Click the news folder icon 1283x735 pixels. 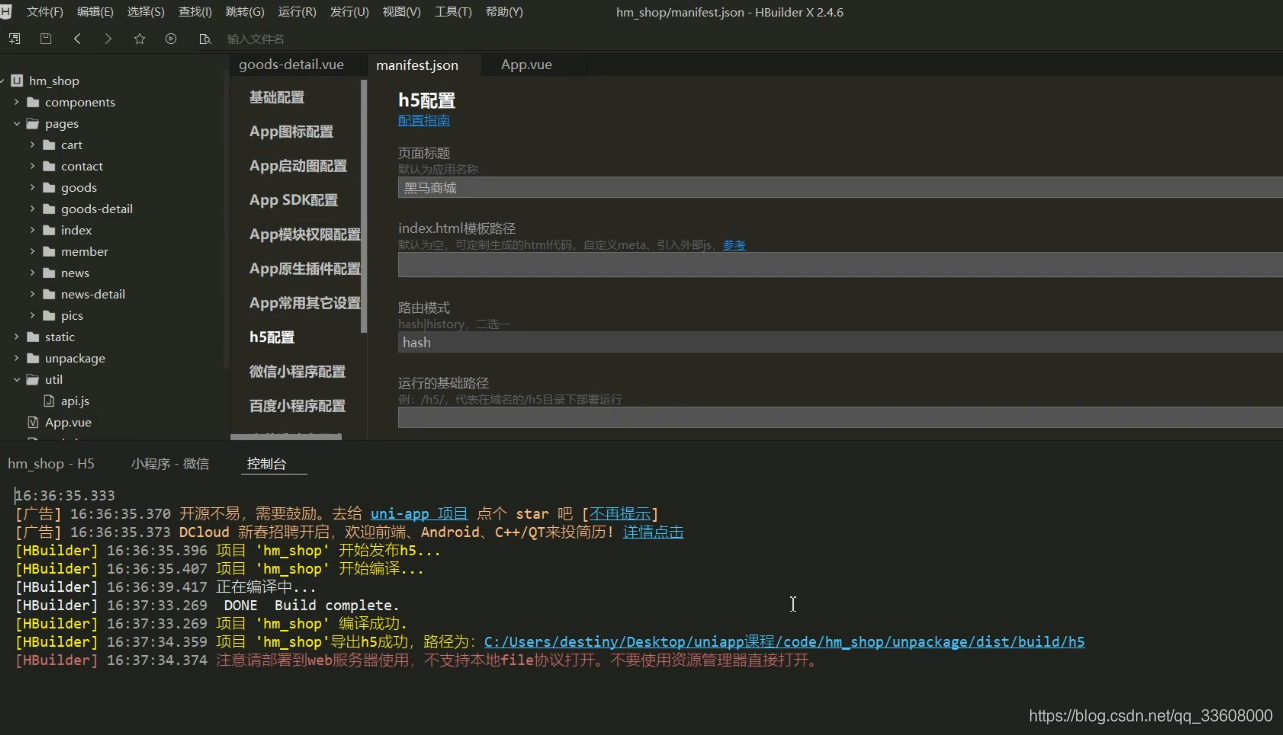pos(49,273)
